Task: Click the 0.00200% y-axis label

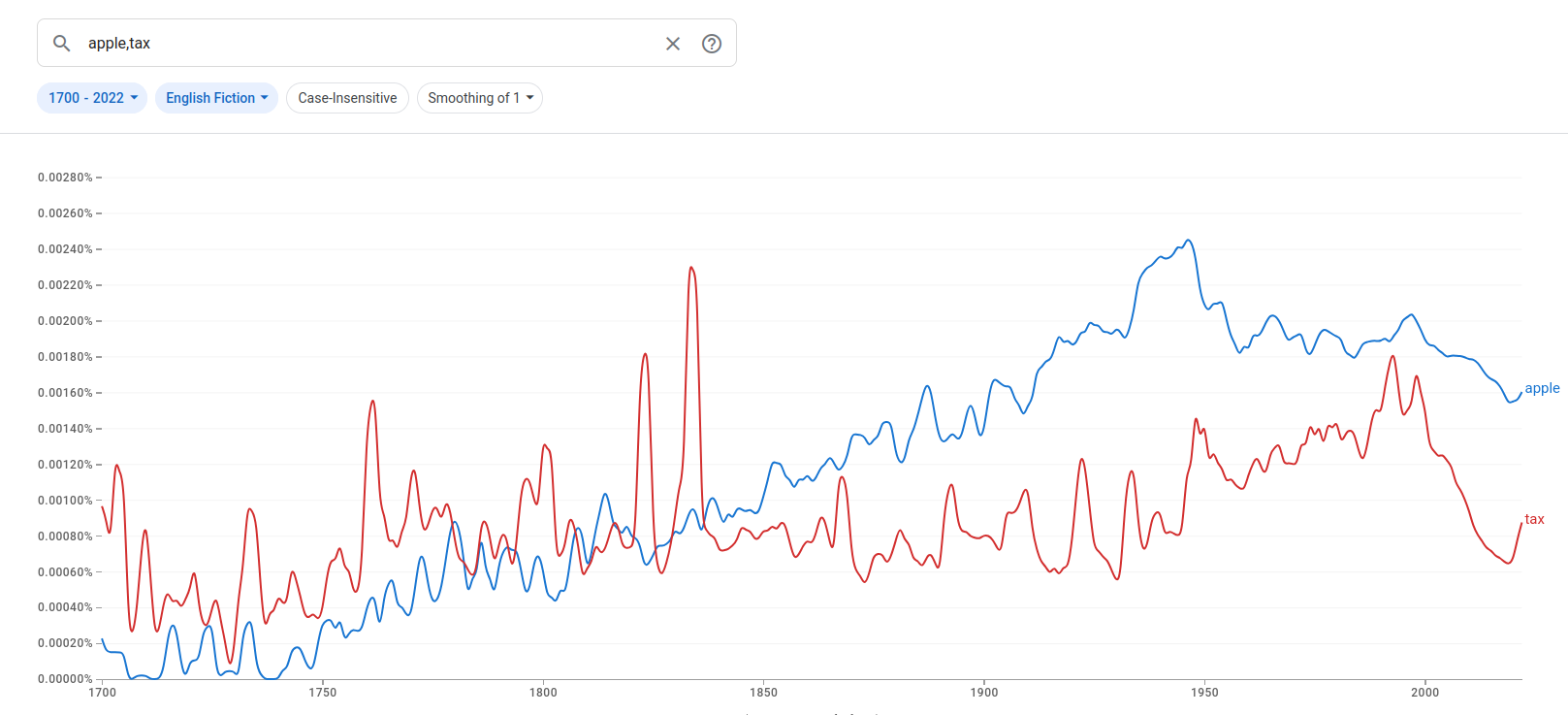Action: (65, 321)
